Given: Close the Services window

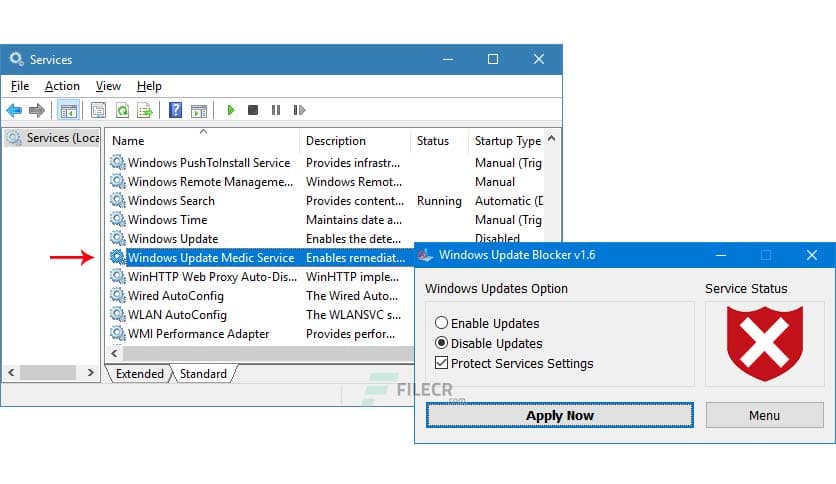Looking at the screenshot, I should coord(539,59).
